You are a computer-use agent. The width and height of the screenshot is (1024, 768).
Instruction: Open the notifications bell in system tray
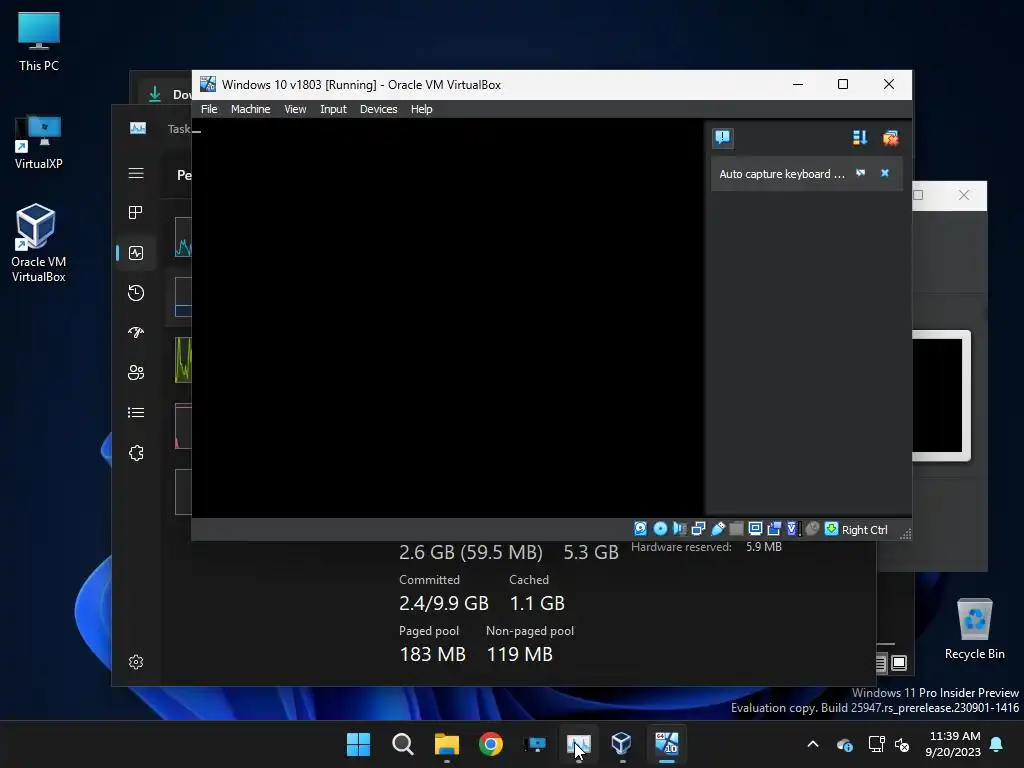[997, 744]
